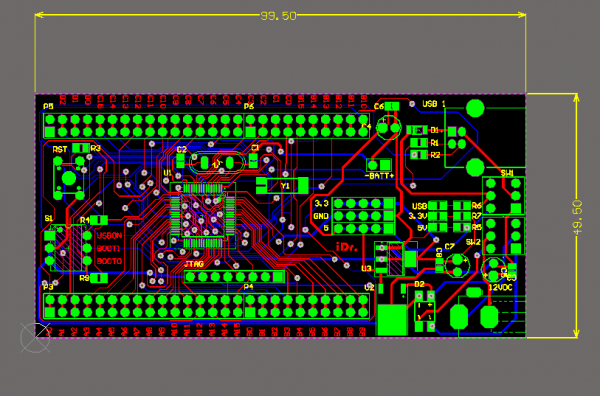
Task: Select the D2 diode designator
Action: point(420,284)
